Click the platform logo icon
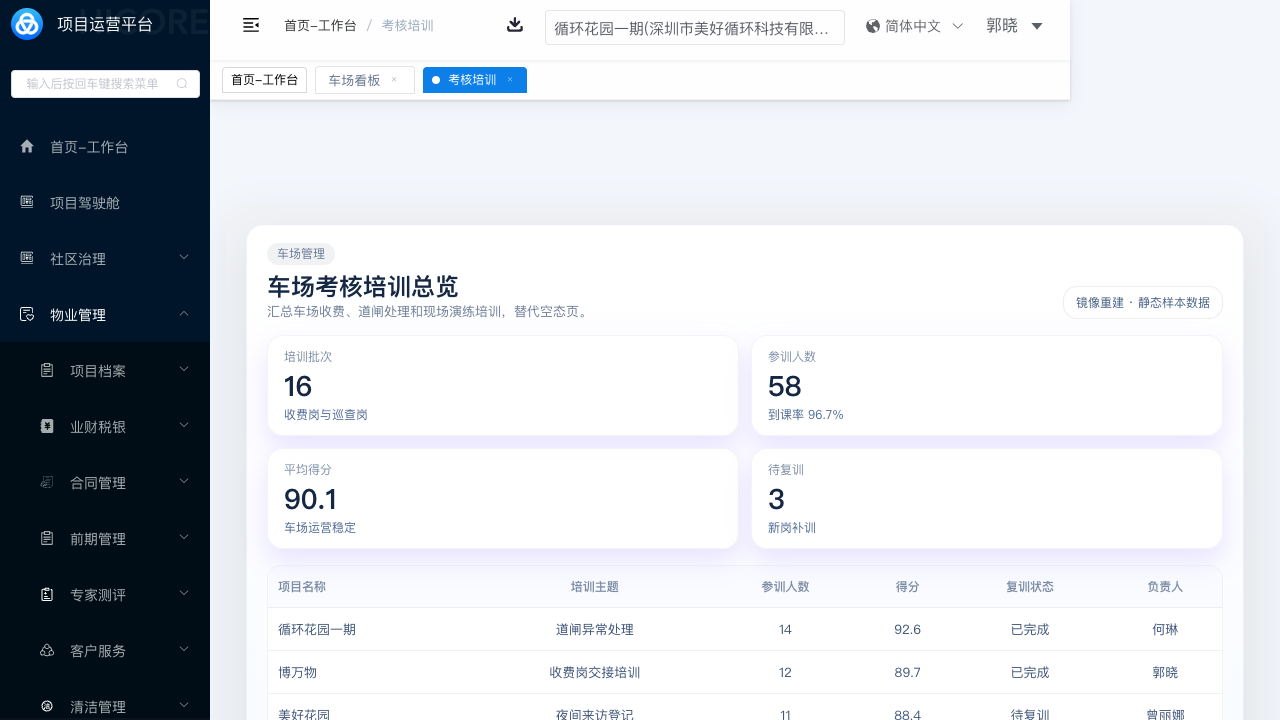This screenshot has height=720, width=1280. [x=27, y=24]
